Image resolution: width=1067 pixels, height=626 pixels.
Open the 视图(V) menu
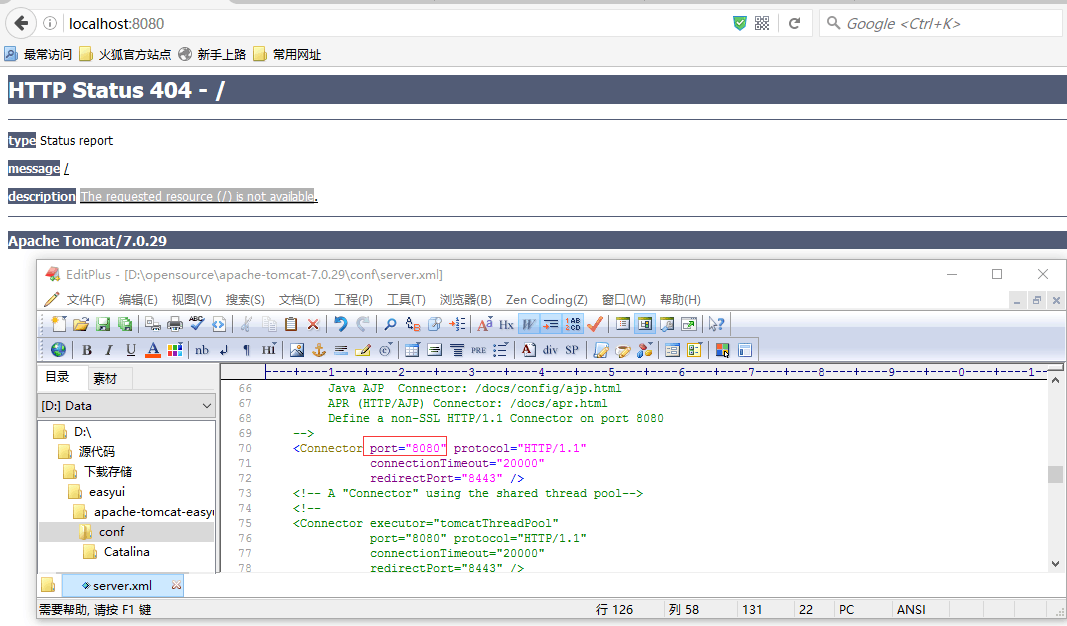191,299
